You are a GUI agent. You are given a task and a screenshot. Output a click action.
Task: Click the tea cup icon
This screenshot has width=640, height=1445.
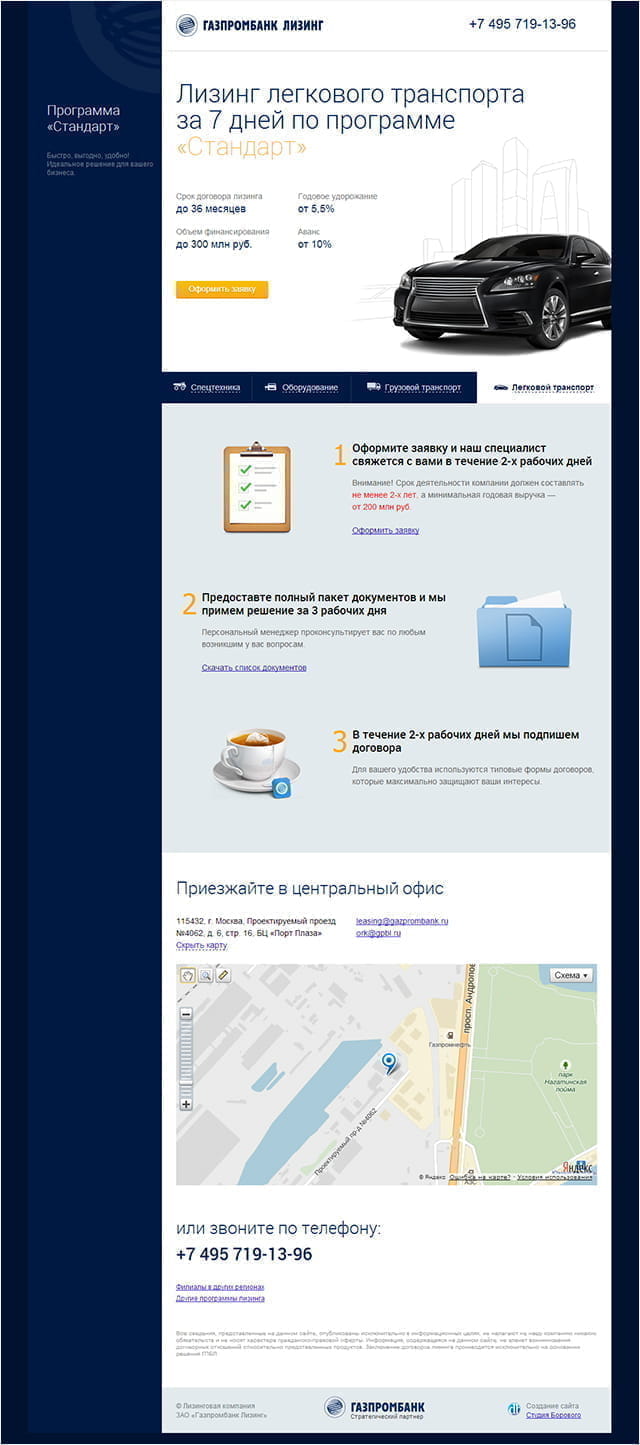click(x=255, y=762)
